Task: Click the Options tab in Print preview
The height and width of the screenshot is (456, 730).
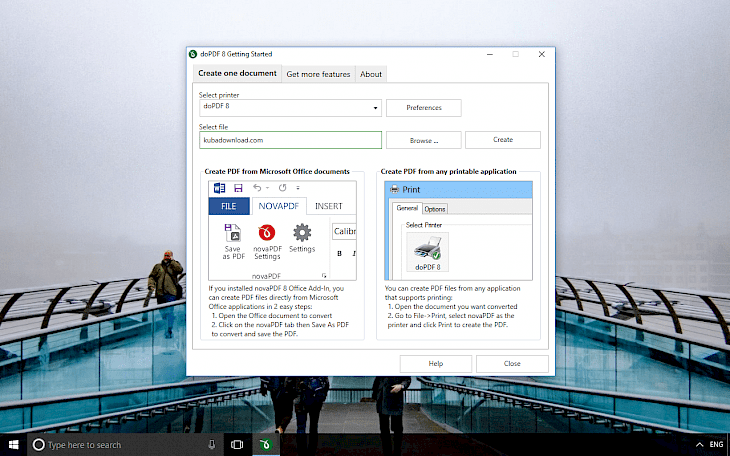Action: point(435,209)
